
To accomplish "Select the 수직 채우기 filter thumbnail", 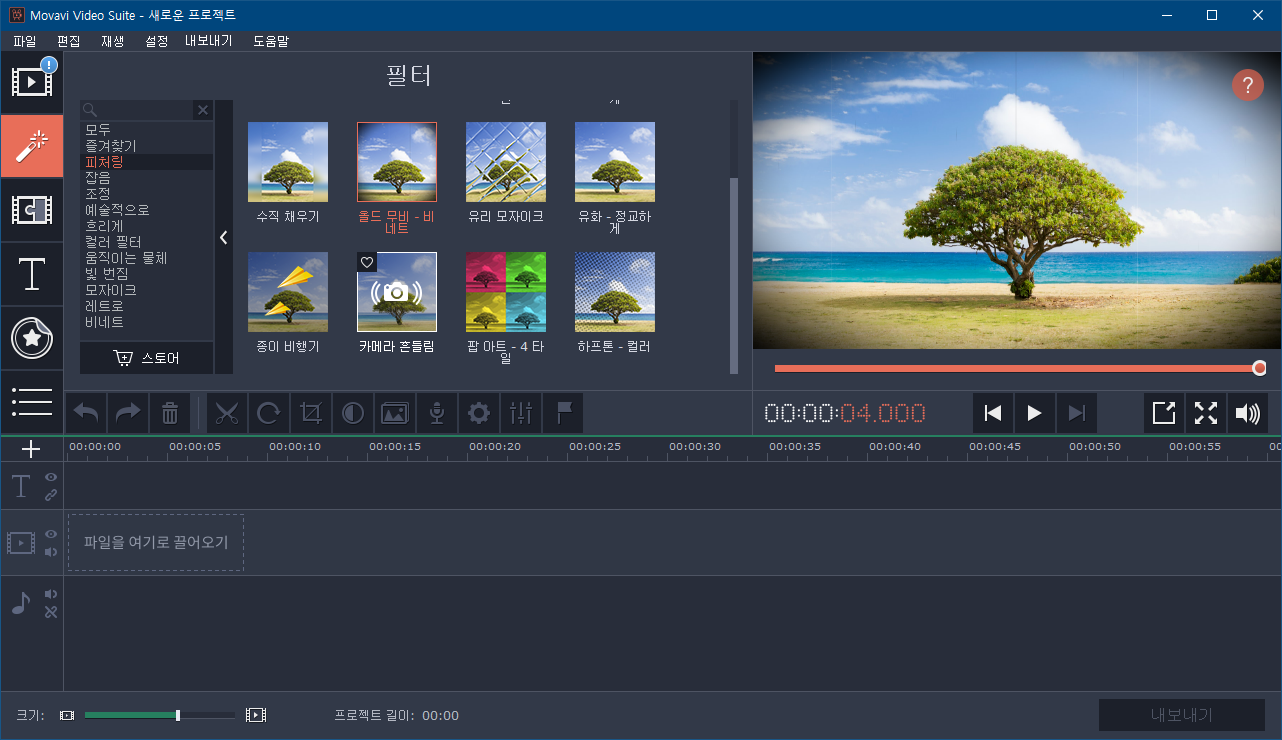I will 288,162.
